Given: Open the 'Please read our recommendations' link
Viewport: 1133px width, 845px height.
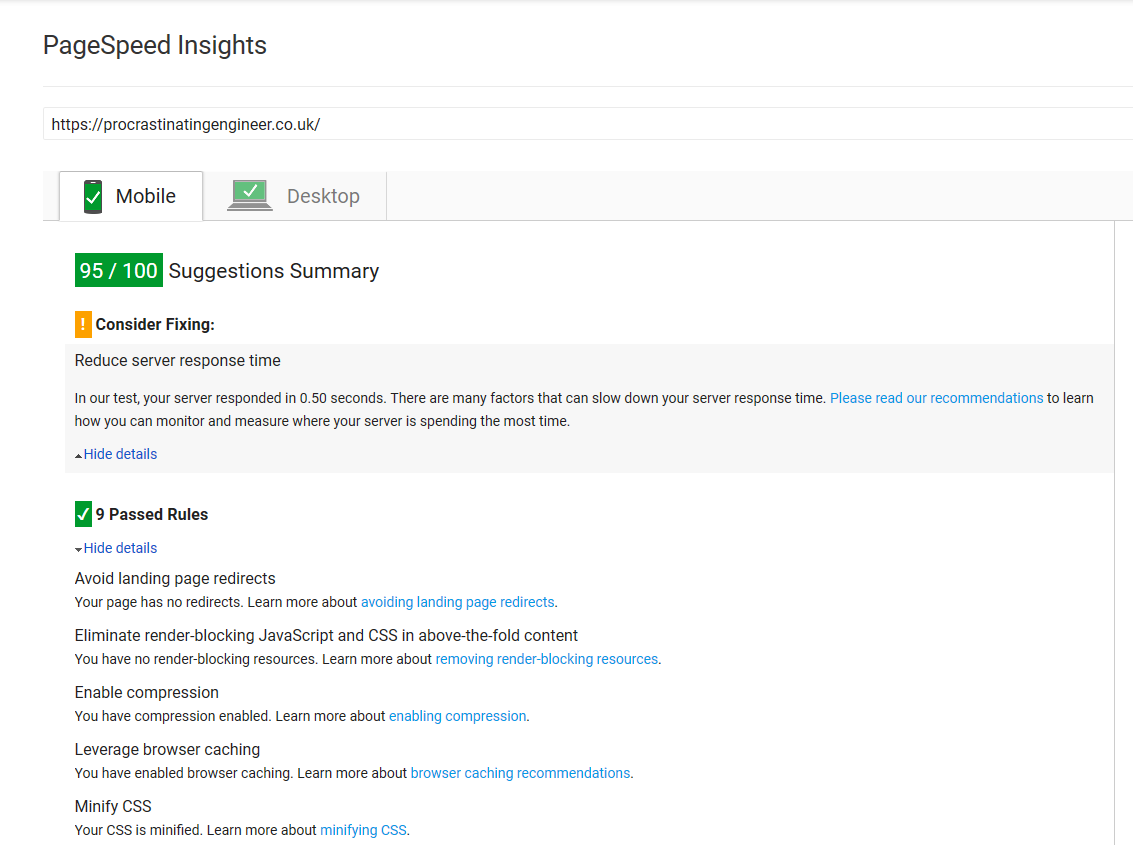Looking at the screenshot, I should [936, 398].
